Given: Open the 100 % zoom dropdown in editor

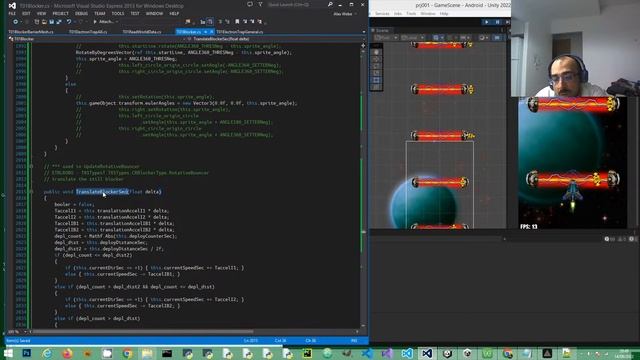Looking at the screenshot, I should tap(25, 331).
